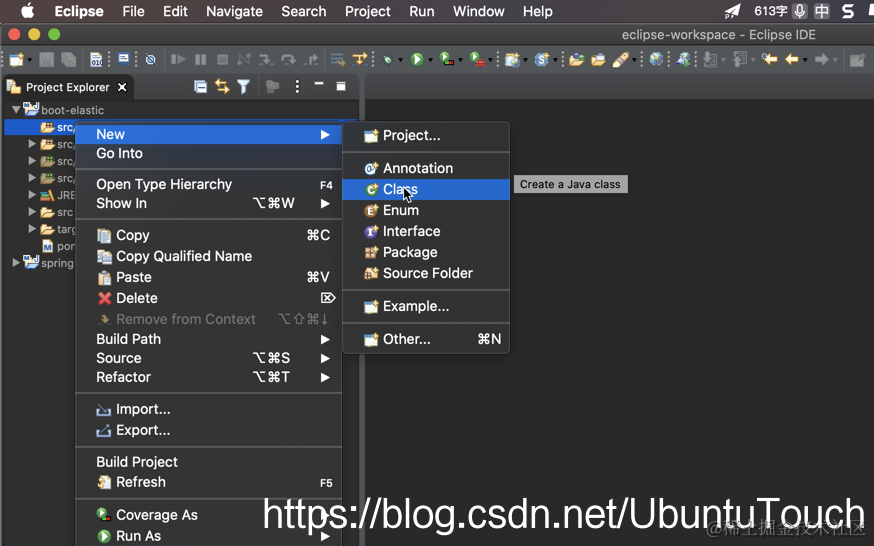This screenshot has height=546, width=874.
Task: Select New in the context menu
Action: coord(208,134)
